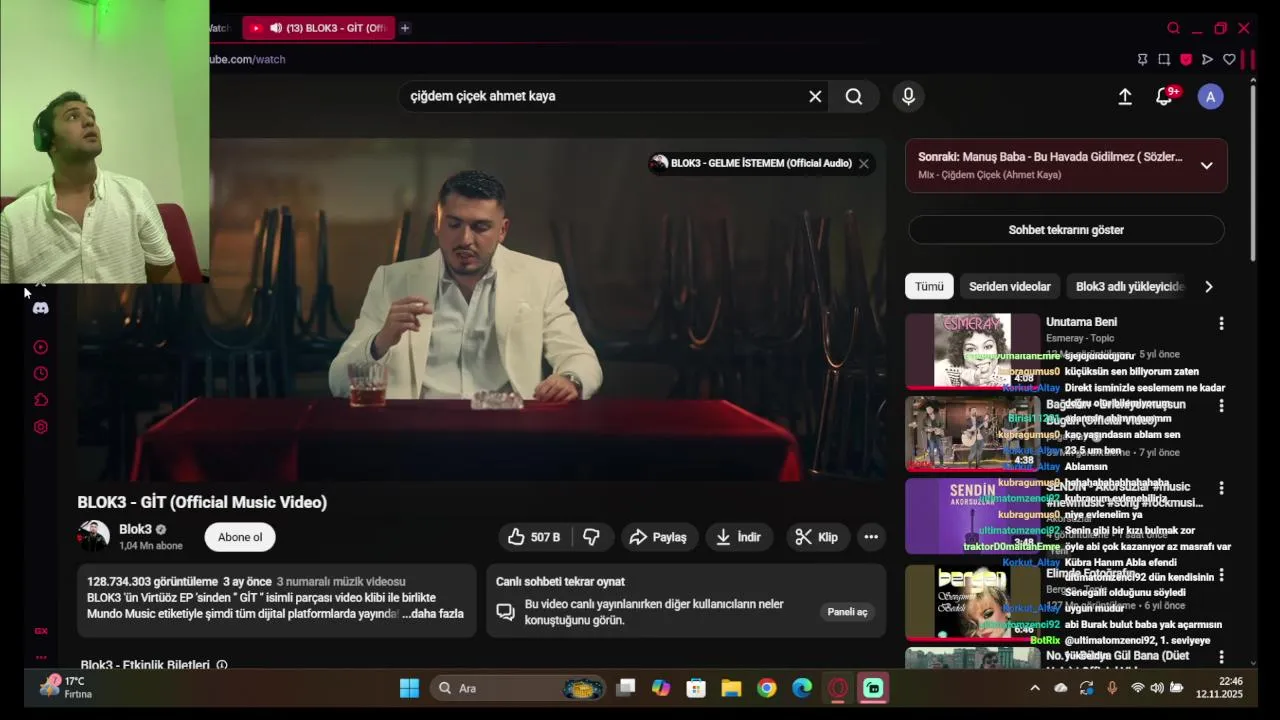Screen dimensions: 1280x720
Task: Click the İndir download button
Action: coord(738,537)
